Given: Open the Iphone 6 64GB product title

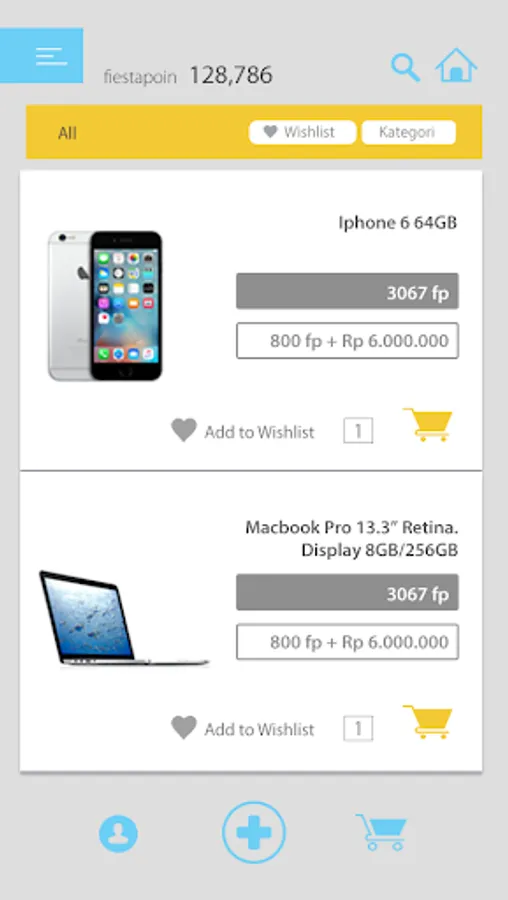Looking at the screenshot, I should (x=398, y=223).
